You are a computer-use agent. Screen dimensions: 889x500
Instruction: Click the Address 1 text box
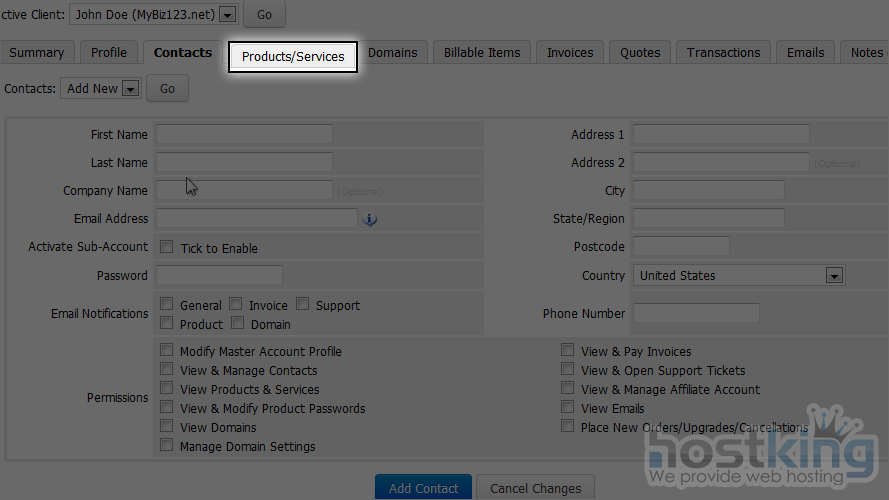tap(720, 134)
